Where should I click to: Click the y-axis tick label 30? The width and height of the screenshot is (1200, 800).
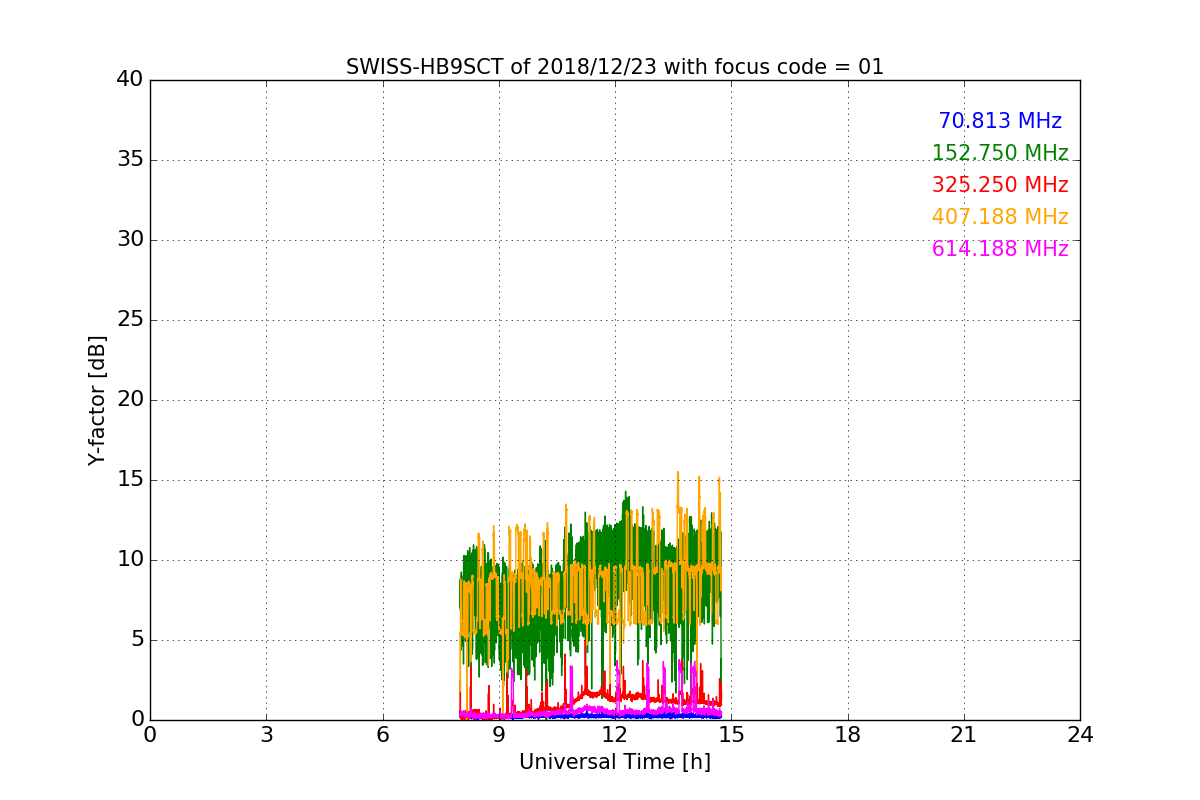pyautogui.click(x=130, y=240)
